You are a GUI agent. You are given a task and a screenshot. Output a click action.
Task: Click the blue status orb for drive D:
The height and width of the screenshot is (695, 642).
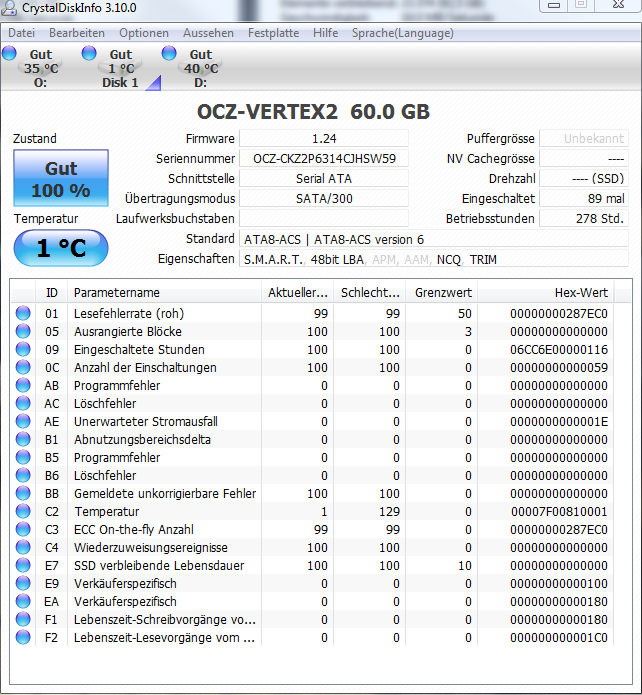(x=169, y=54)
